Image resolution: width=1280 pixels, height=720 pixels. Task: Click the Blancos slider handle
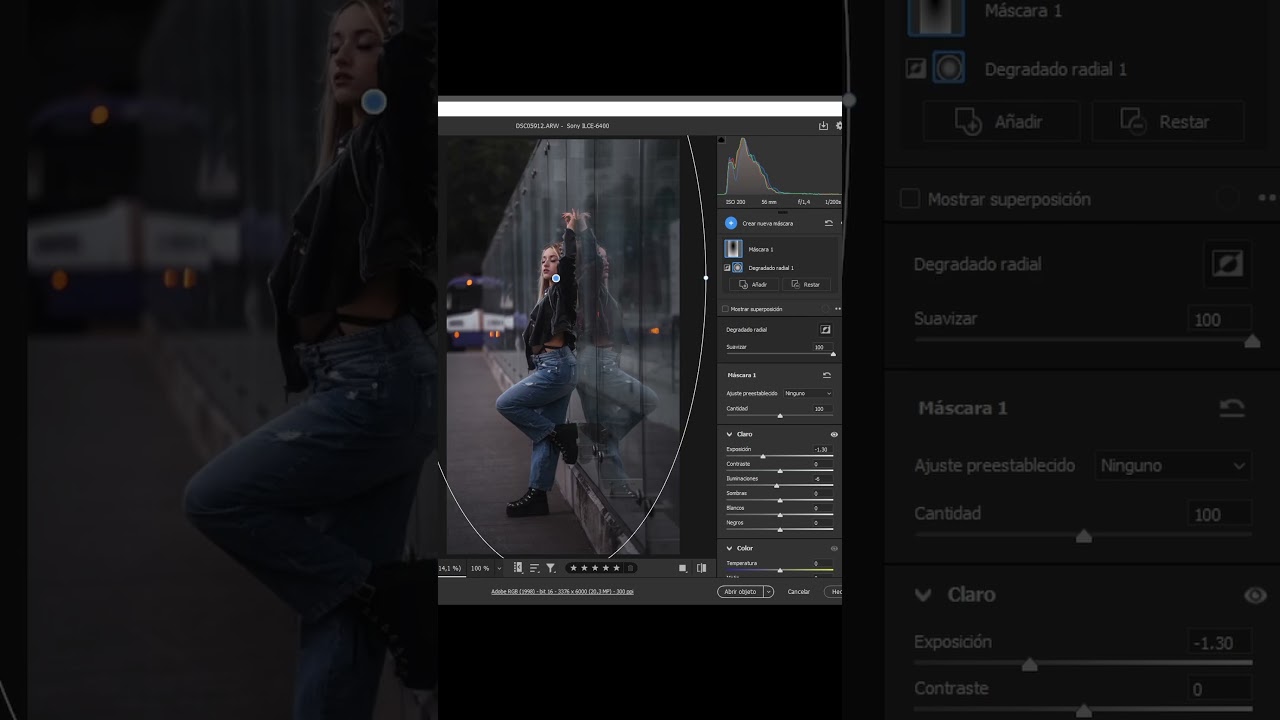(780, 515)
